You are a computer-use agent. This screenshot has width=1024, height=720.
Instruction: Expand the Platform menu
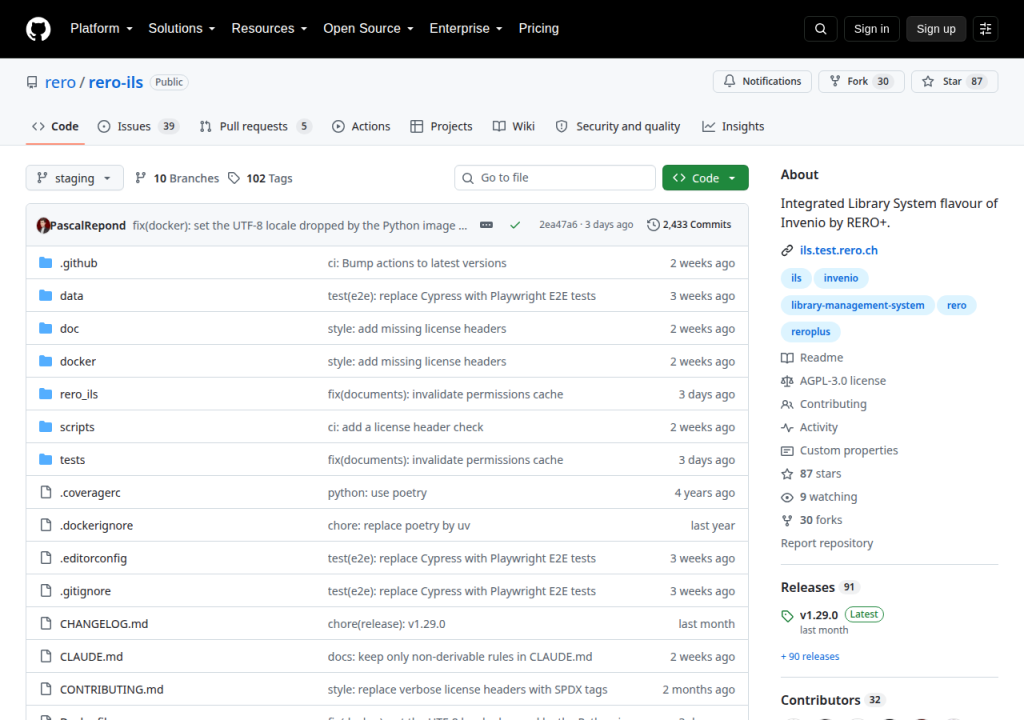[x=101, y=29]
